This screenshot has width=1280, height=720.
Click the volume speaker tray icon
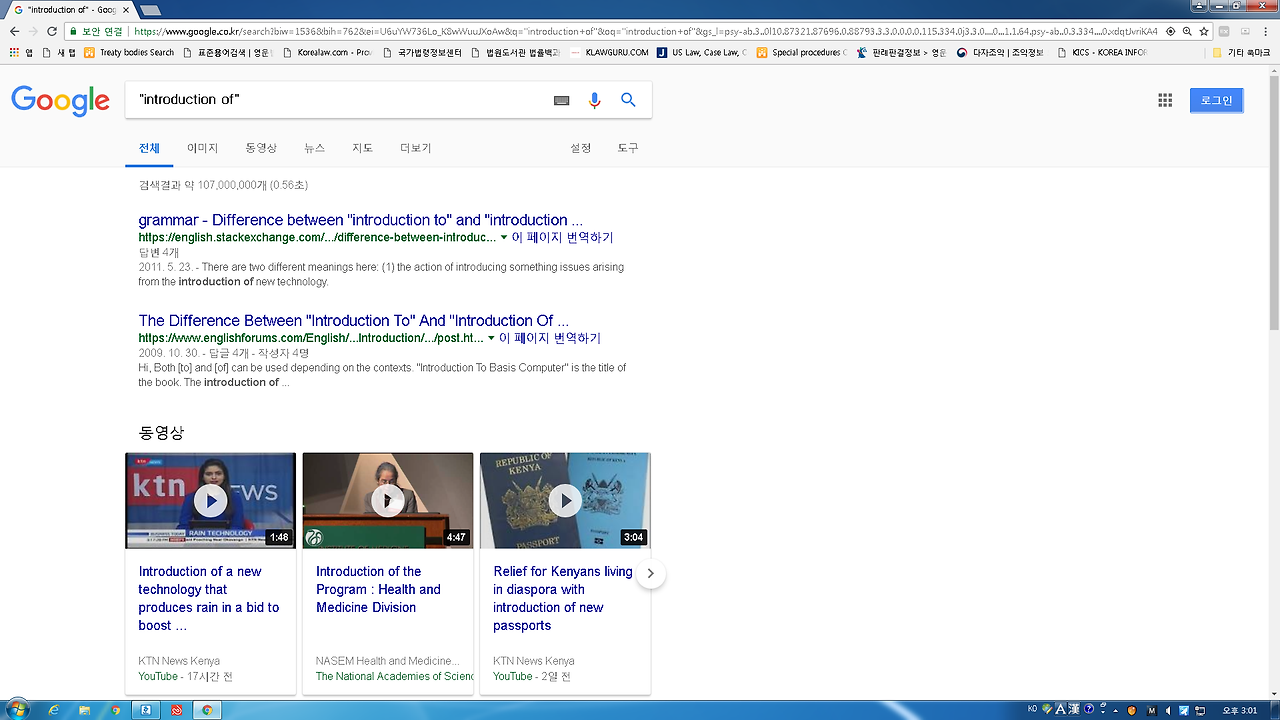click(x=1168, y=710)
